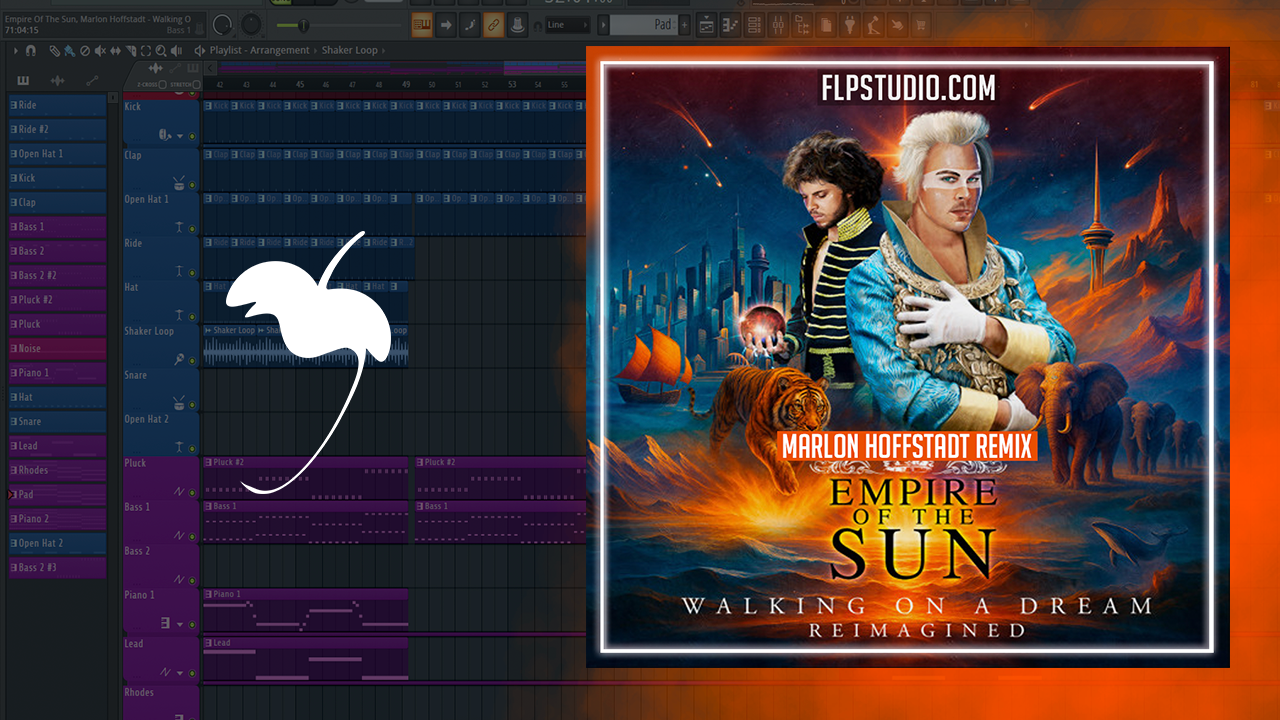
Task: Click the Kick track instrument icon
Action: tap(165, 135)
